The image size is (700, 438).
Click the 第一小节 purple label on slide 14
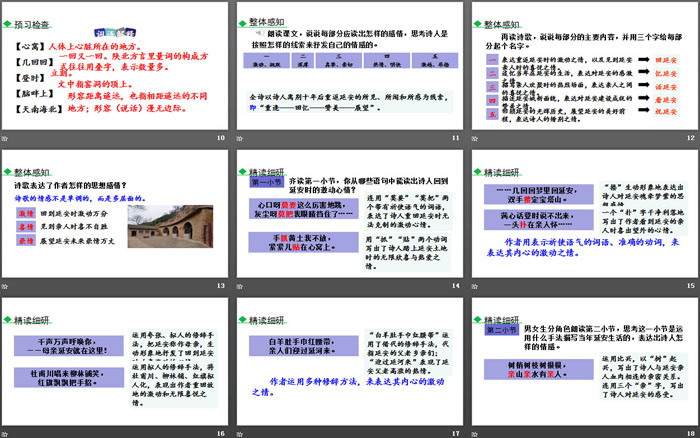266,182
